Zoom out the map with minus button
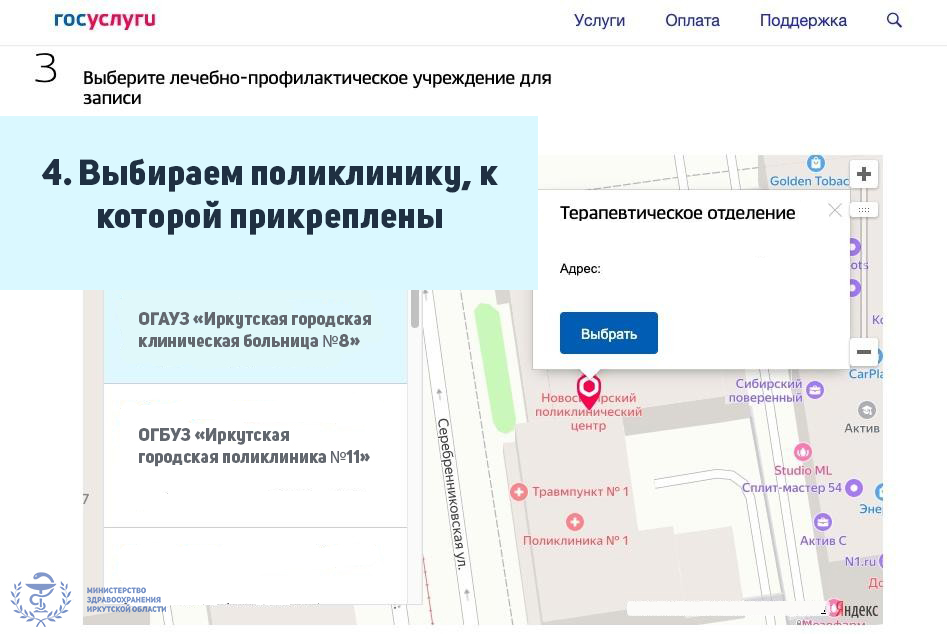The image size is (947, 634). pos(864,352)
